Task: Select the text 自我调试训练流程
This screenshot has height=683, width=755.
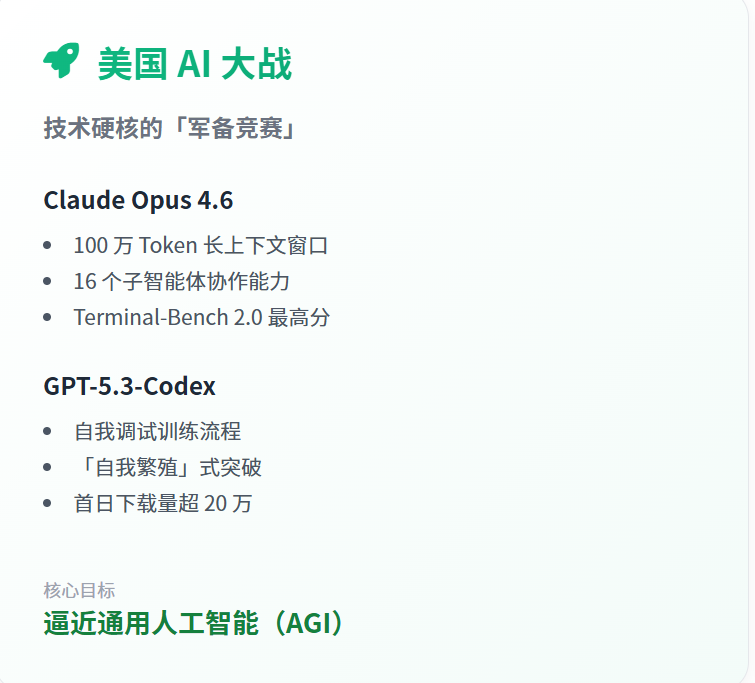Action: coord(157,432)
